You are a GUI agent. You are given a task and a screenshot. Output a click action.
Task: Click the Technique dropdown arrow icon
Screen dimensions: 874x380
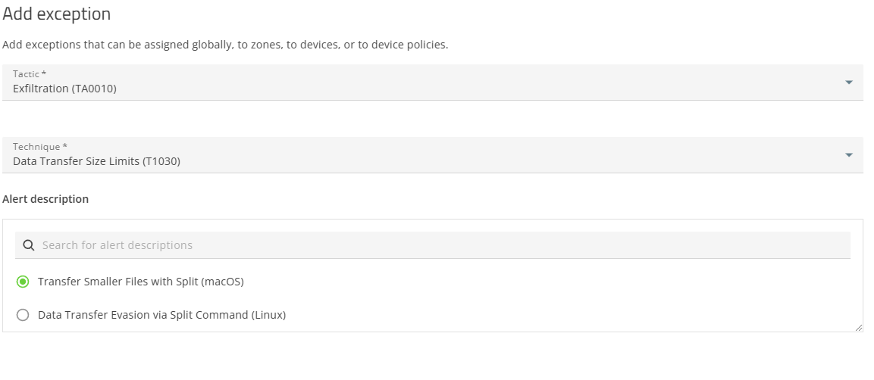(848, 155)
